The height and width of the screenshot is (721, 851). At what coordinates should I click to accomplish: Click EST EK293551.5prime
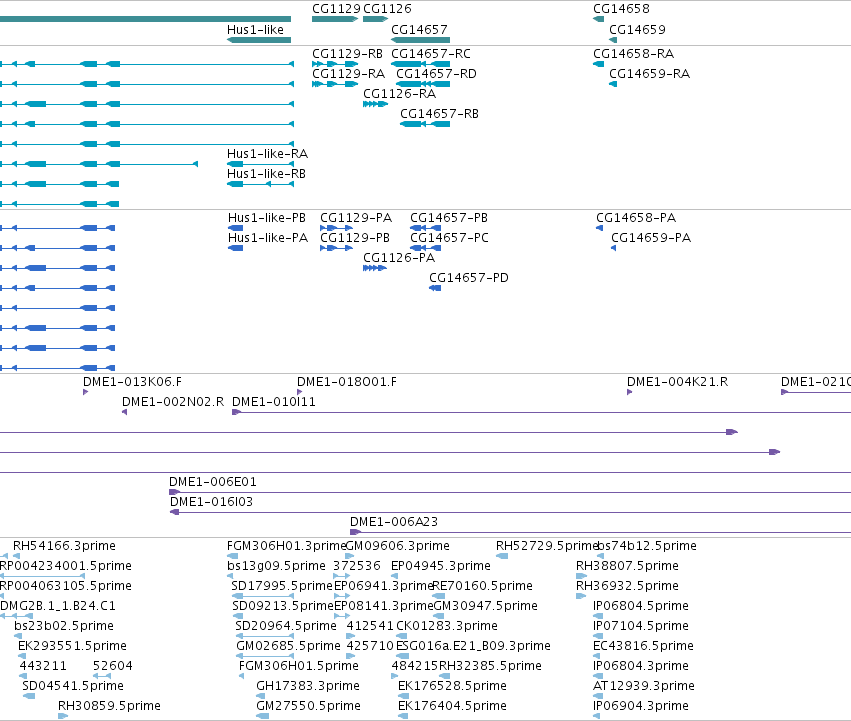(x=72, y=646)
